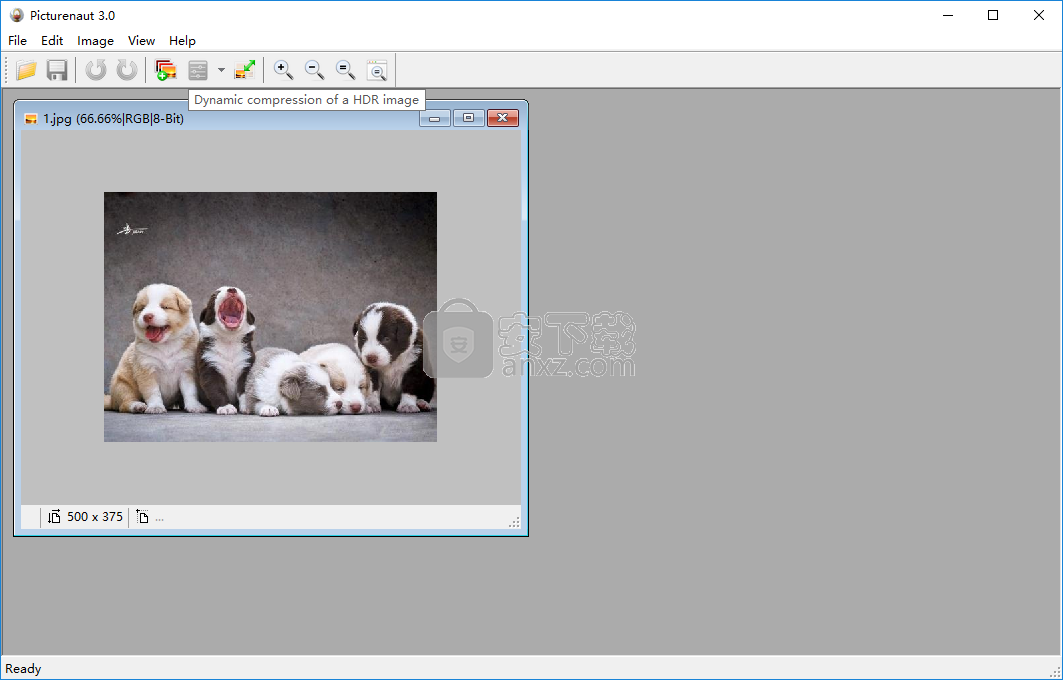Viewport: 1063px width, 680px height.
Task: Click the resize grip of 1.jpg window
Action: (x=515, y=522)
